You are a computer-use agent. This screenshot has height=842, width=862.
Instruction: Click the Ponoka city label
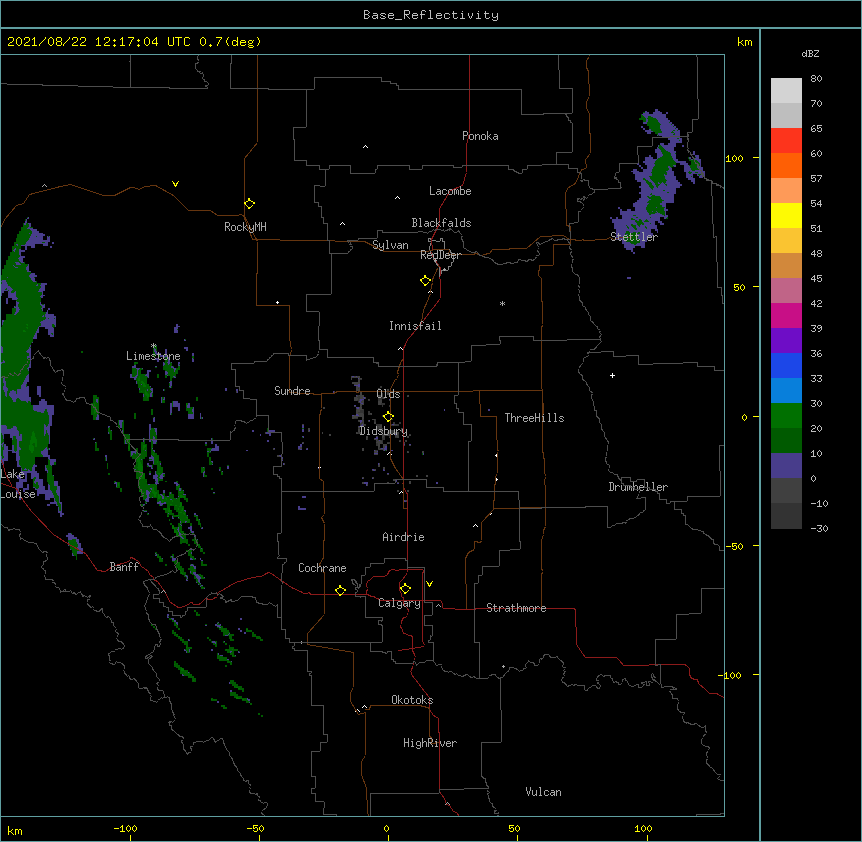click(480, 136)
